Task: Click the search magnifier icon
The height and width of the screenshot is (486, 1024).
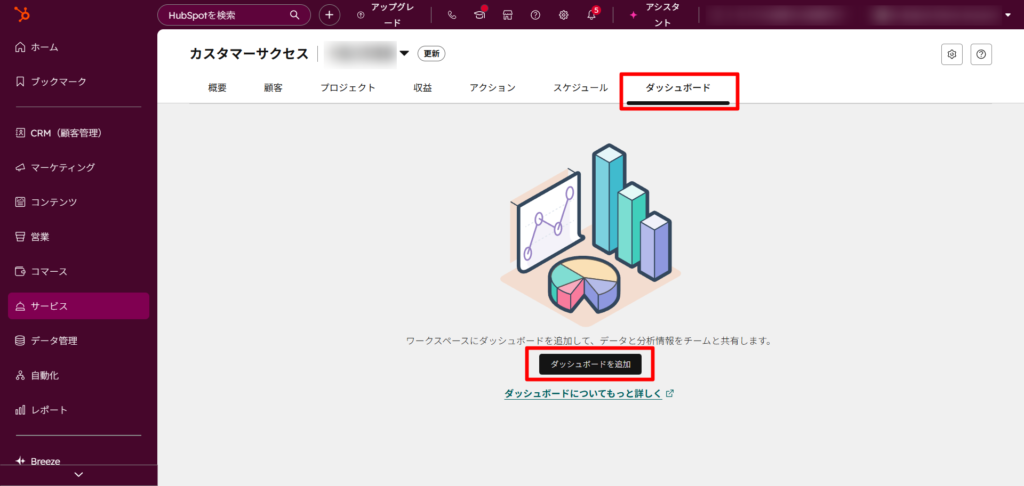Action: 295,14
